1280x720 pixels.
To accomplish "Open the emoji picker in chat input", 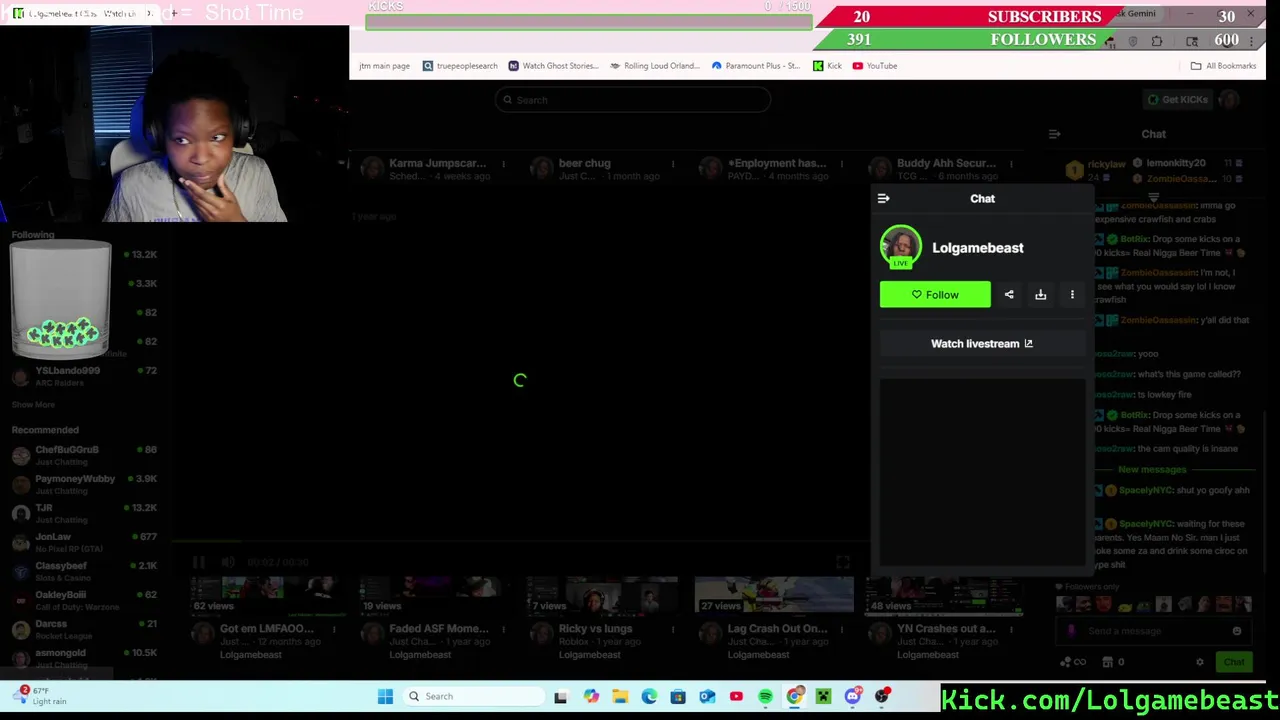I will tap(1237, 631).
